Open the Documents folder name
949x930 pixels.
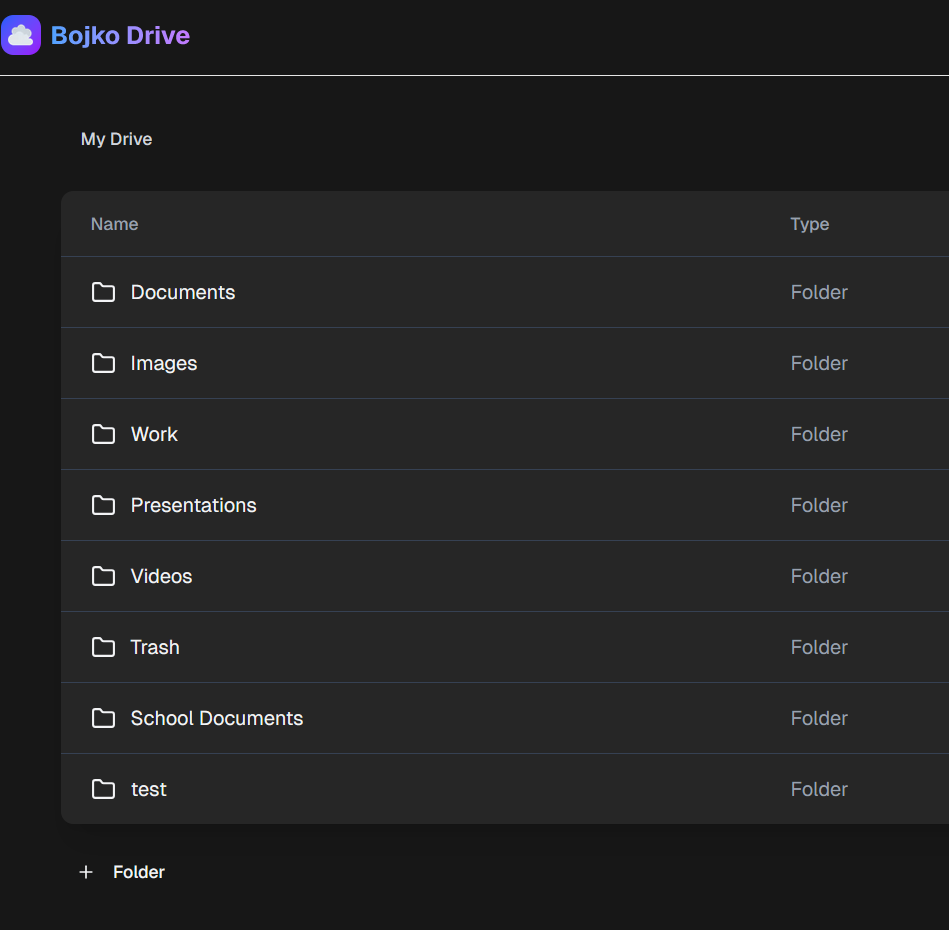[183, 292]
